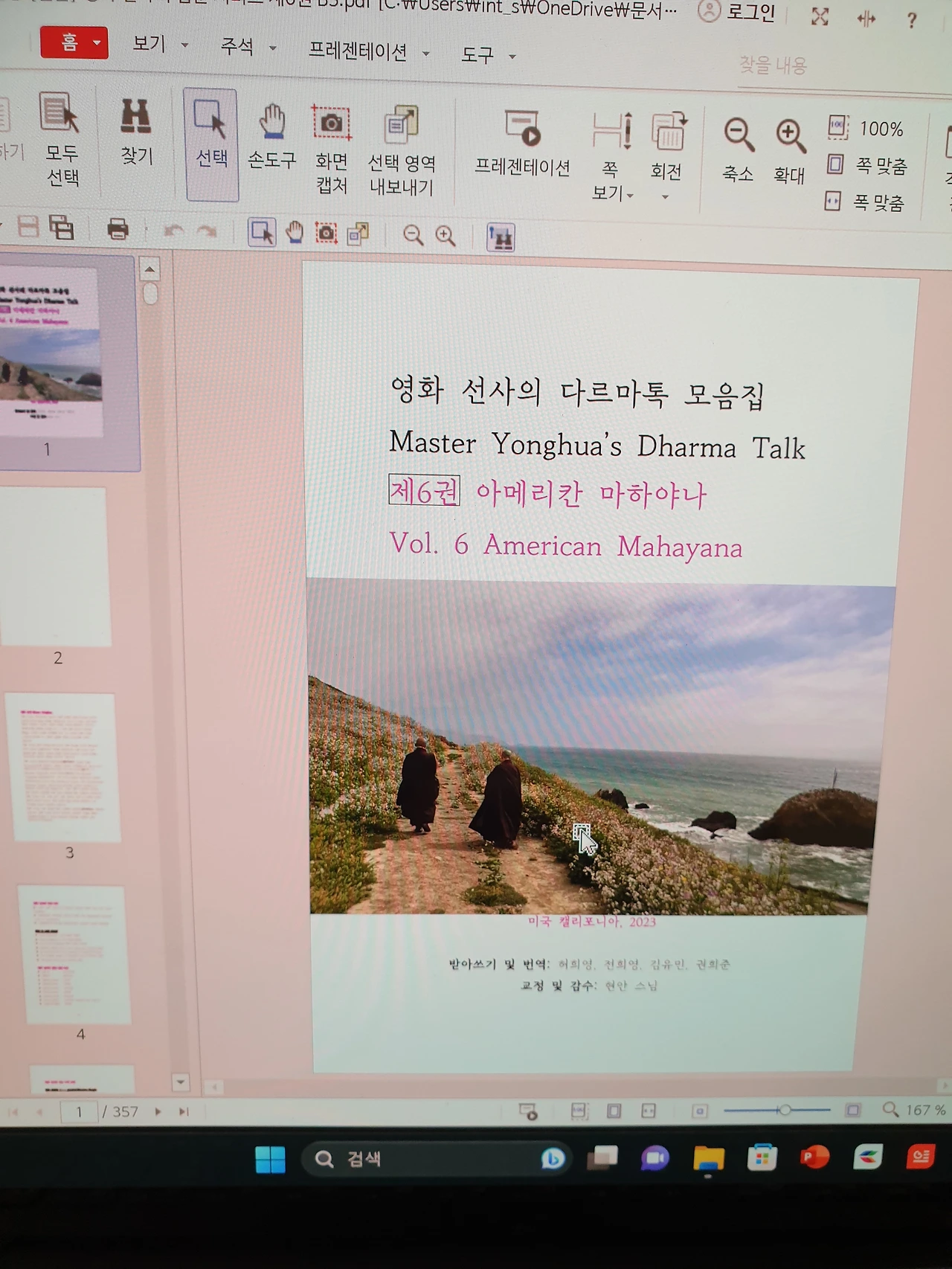Start the 화면 캡처 screen capture tool
This screenshot has height=1269, width=952.
(x=331, y=149)
